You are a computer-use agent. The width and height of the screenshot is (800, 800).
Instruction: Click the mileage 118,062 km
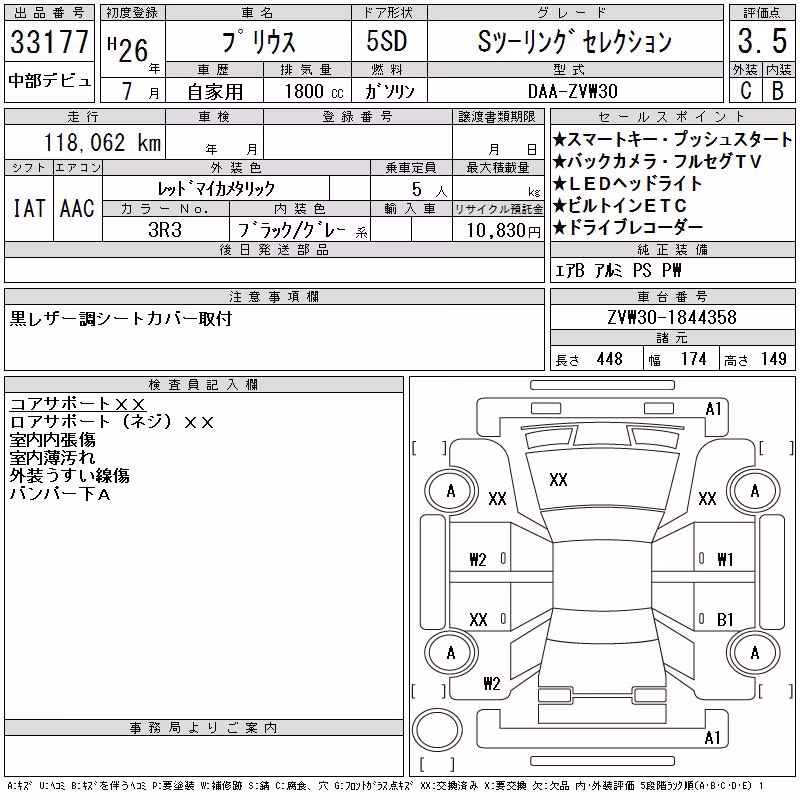click(x=103, y=142)
